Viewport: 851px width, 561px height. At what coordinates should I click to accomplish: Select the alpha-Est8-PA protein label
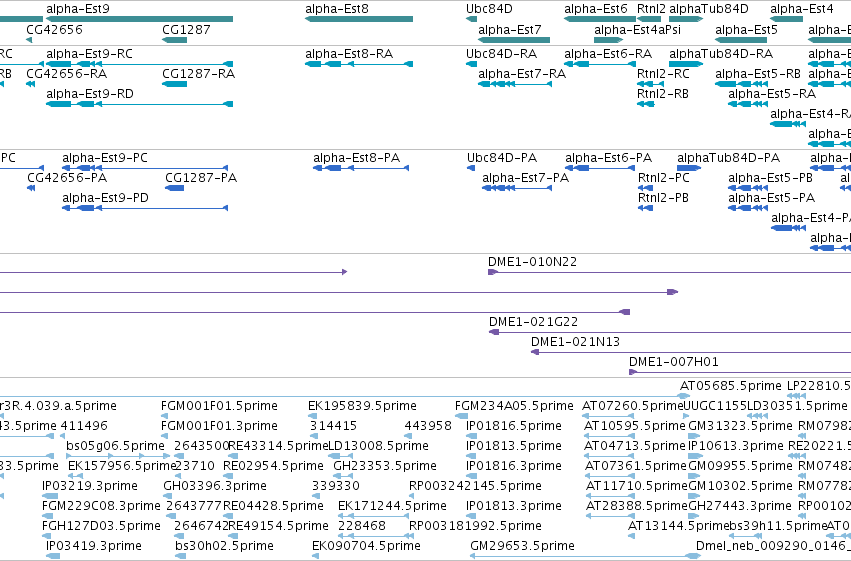(357, 158)
